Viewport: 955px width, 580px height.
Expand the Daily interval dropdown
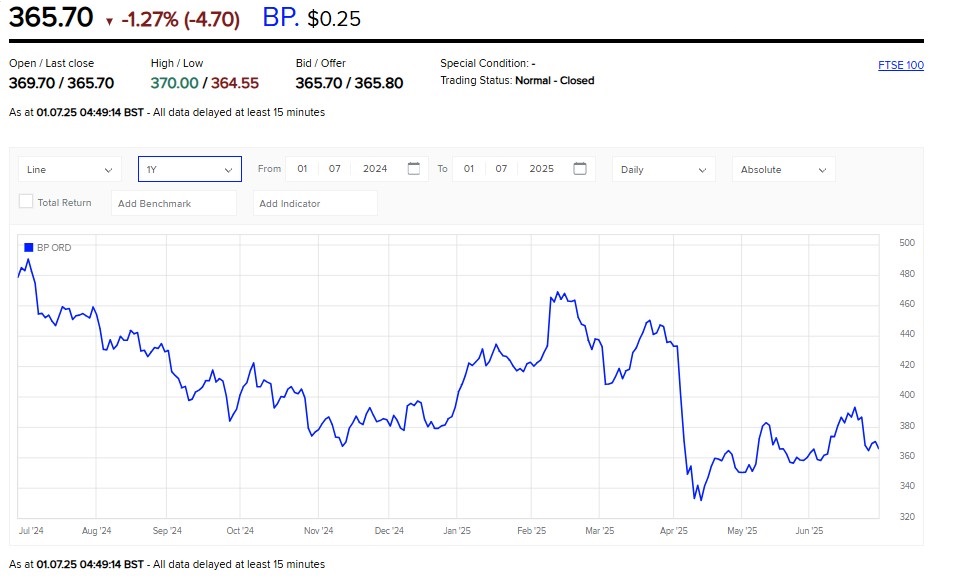pos(663,169)
